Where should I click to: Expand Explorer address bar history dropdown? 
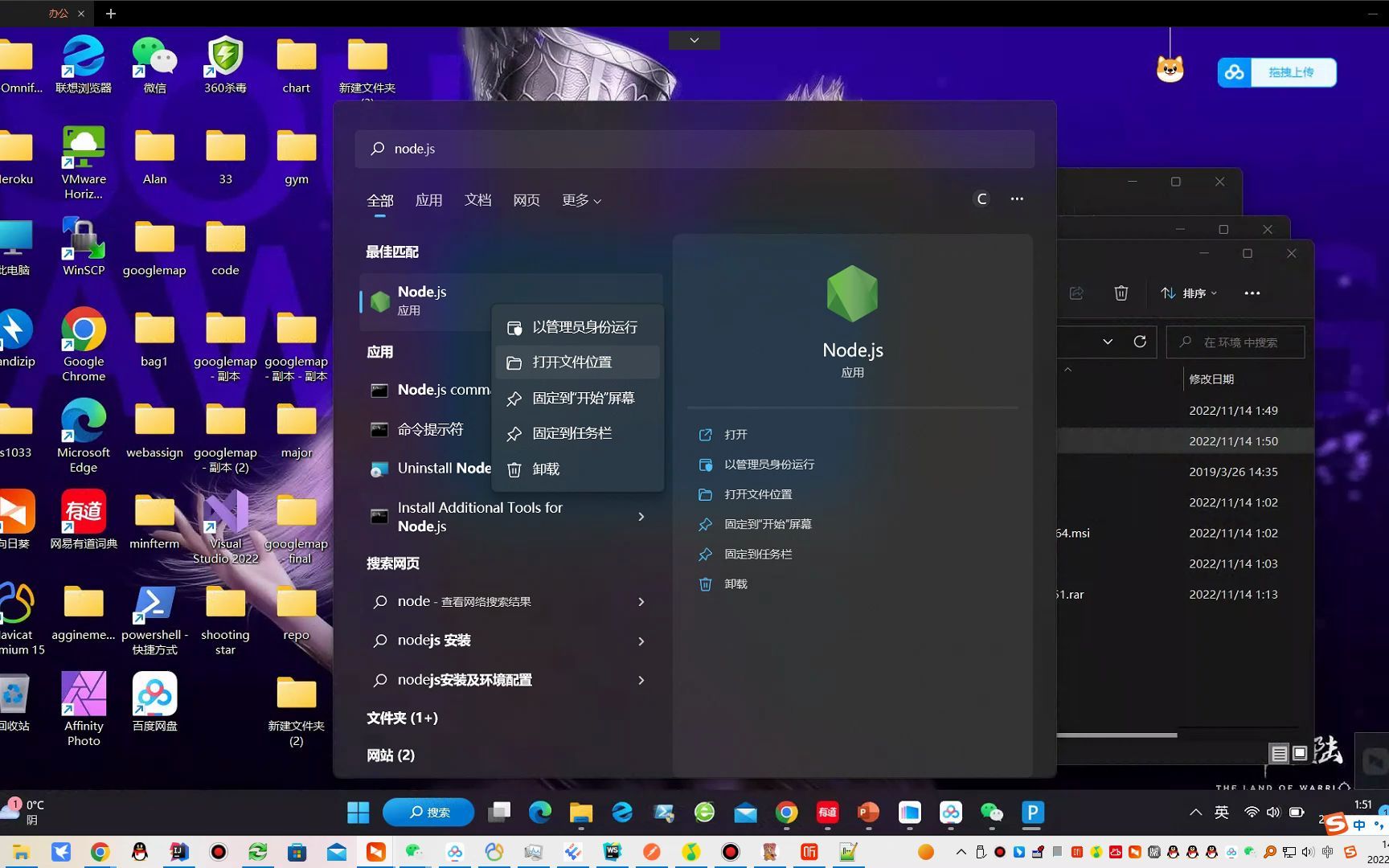tap(1108, 342)
